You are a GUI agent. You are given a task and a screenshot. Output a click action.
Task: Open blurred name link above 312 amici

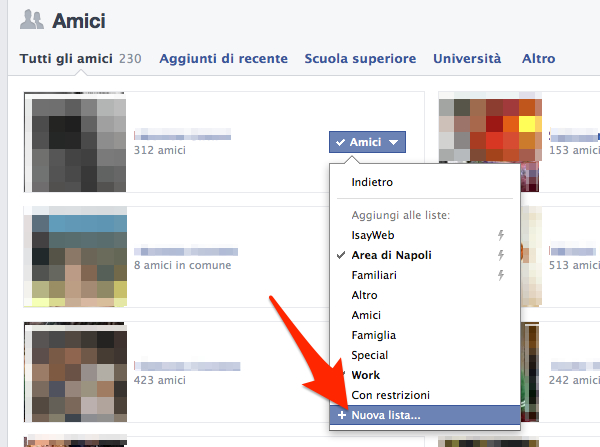(183, 134)
